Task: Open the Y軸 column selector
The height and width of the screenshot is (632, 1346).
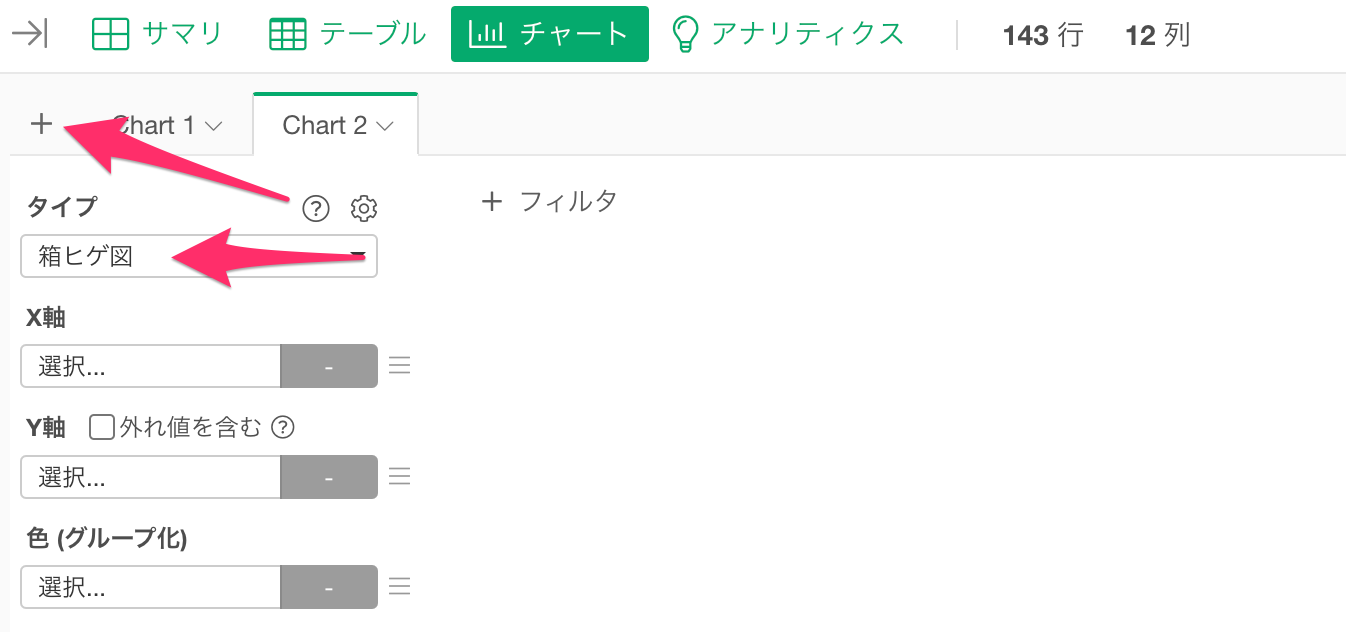Action: 151,477
